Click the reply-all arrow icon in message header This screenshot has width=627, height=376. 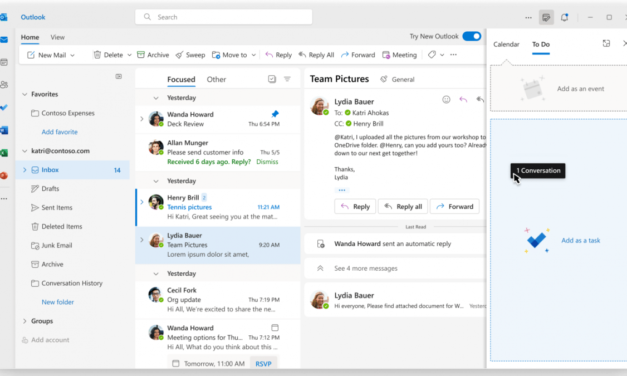pos(480,100)
